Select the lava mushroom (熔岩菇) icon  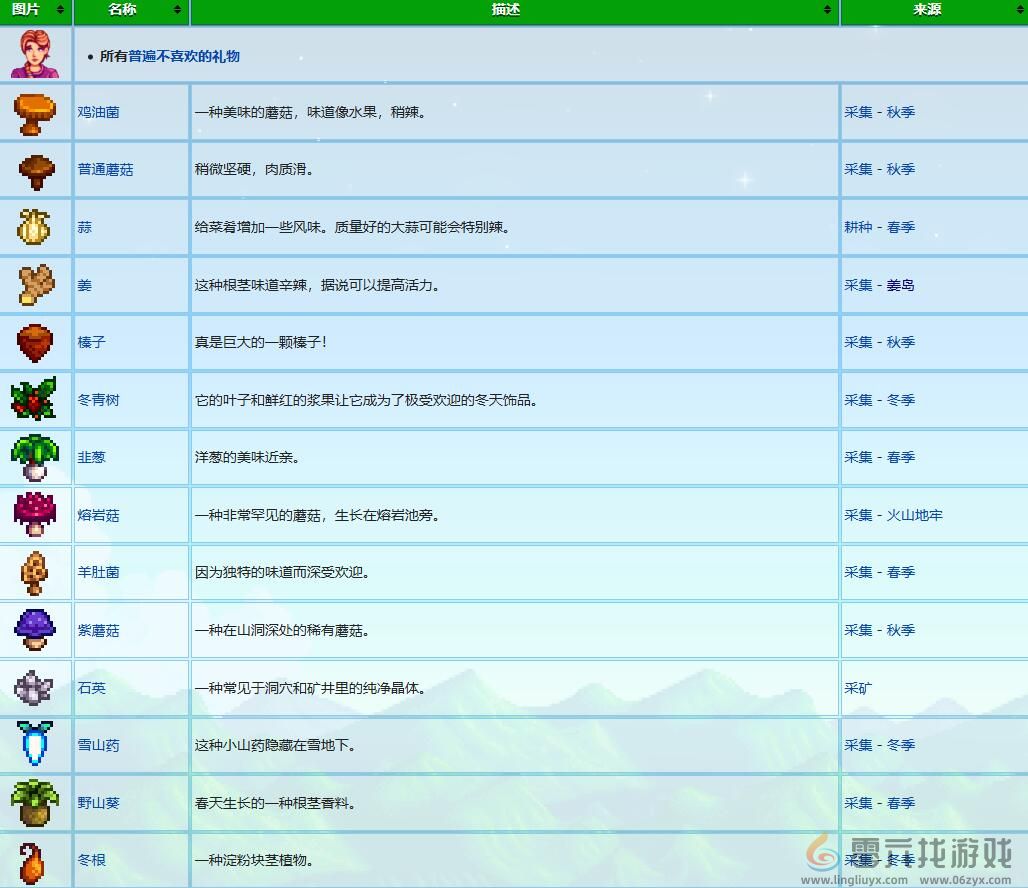tap(36, 515)
